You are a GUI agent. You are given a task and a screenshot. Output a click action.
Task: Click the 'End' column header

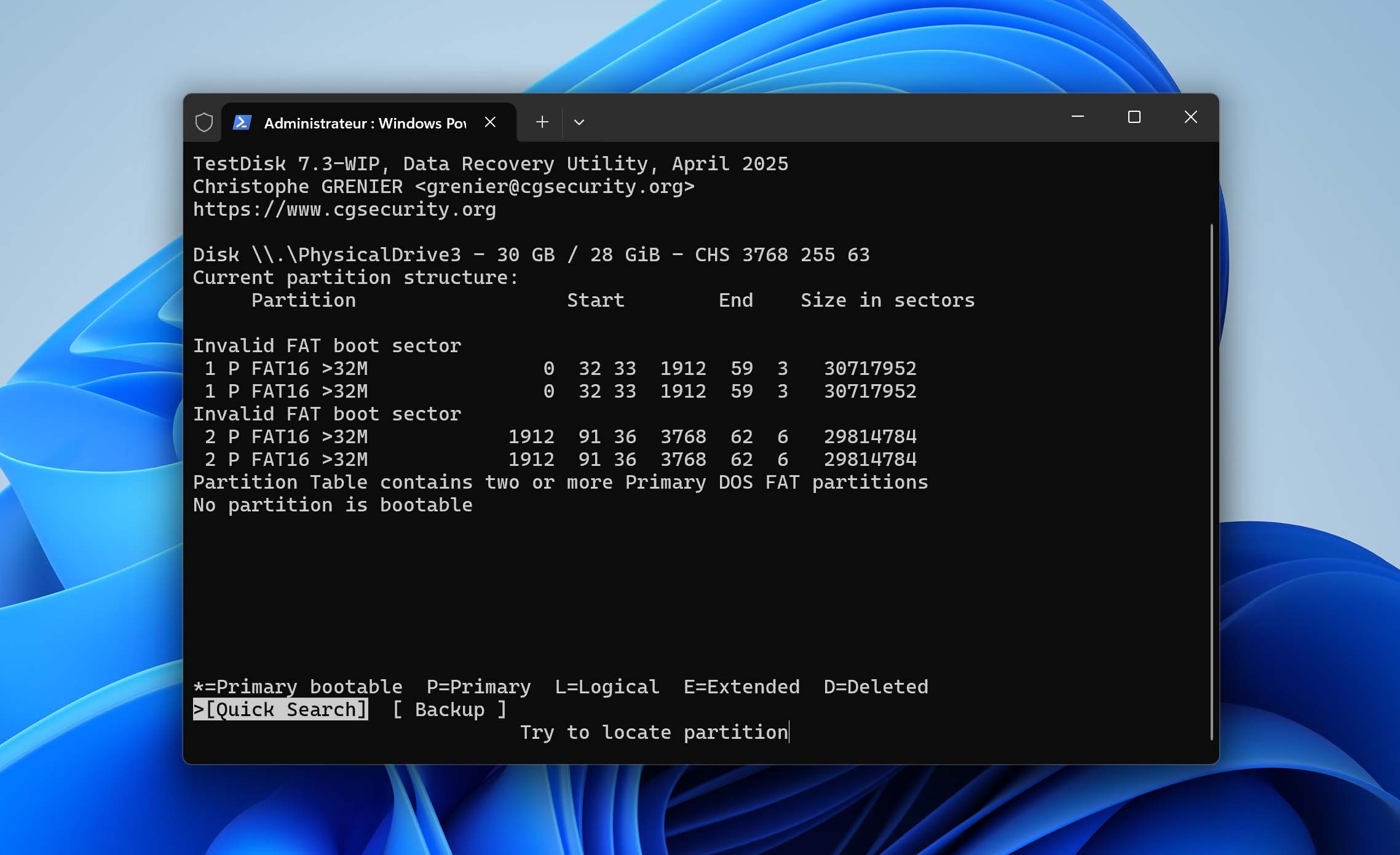735,300
